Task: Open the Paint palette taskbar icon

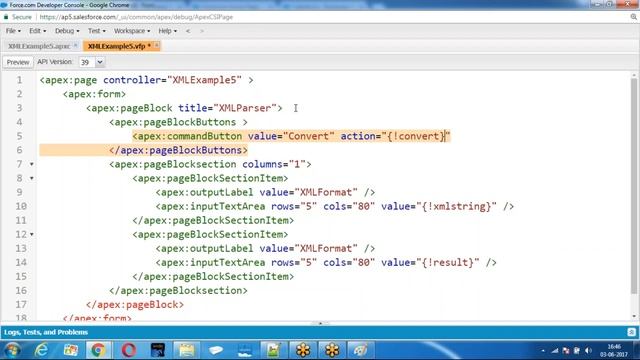Action: click(360, 350)
